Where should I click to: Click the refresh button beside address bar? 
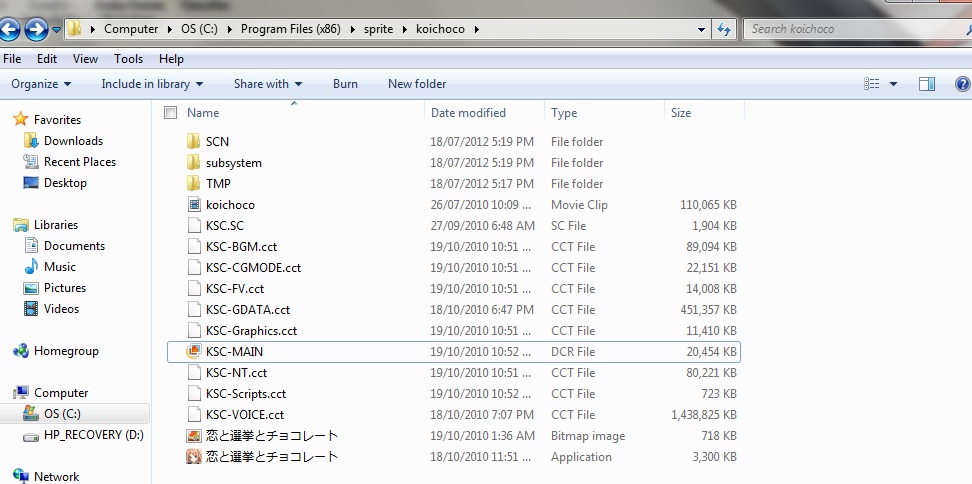724,29
